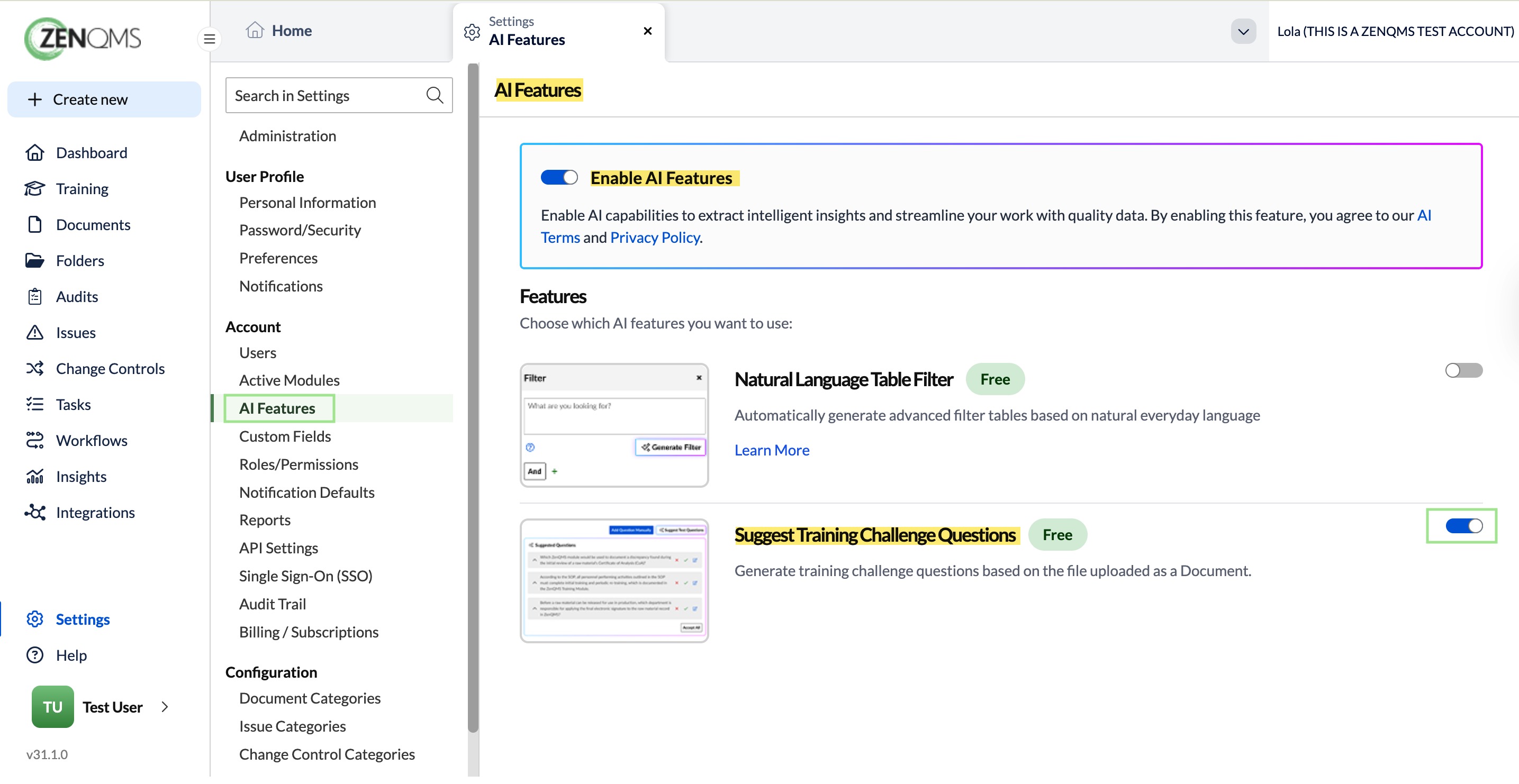The height and width of the screenshot is (784, 1519).
Task: Open Preferences settings
Action: click(x=278, y=258)
